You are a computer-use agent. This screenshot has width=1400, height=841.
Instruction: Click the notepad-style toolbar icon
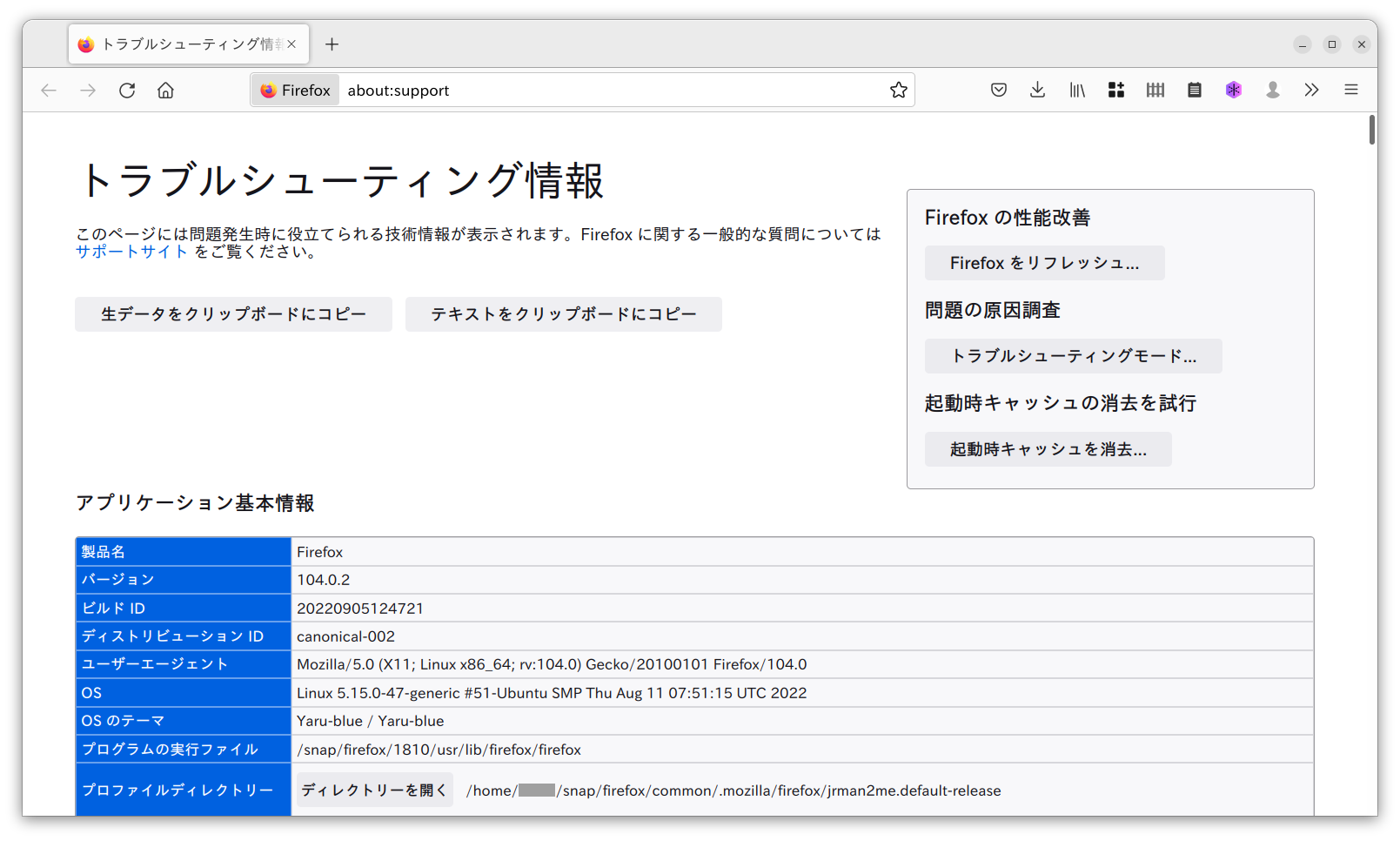pos(1195,90)
